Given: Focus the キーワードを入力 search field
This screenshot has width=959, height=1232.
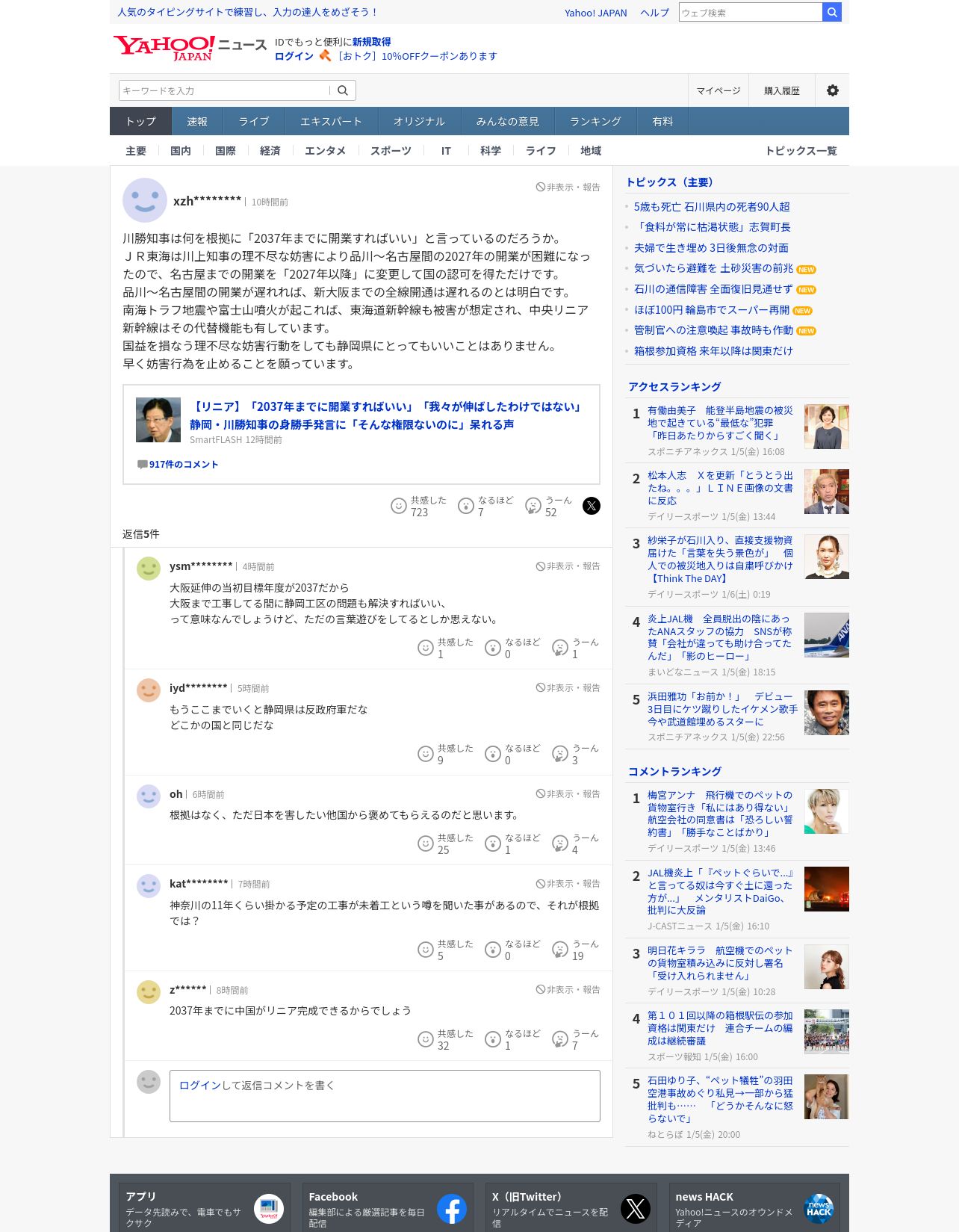Looking at the screenshot, I should (x=223, y=90).
